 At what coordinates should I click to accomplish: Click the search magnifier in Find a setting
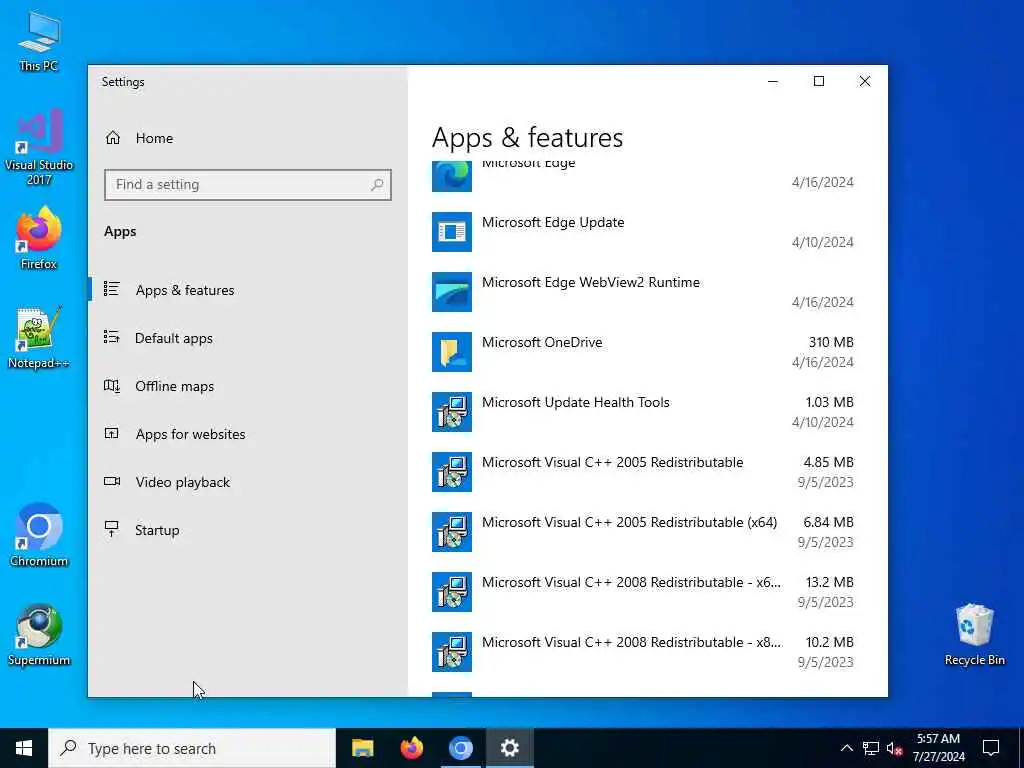[377, 185]
